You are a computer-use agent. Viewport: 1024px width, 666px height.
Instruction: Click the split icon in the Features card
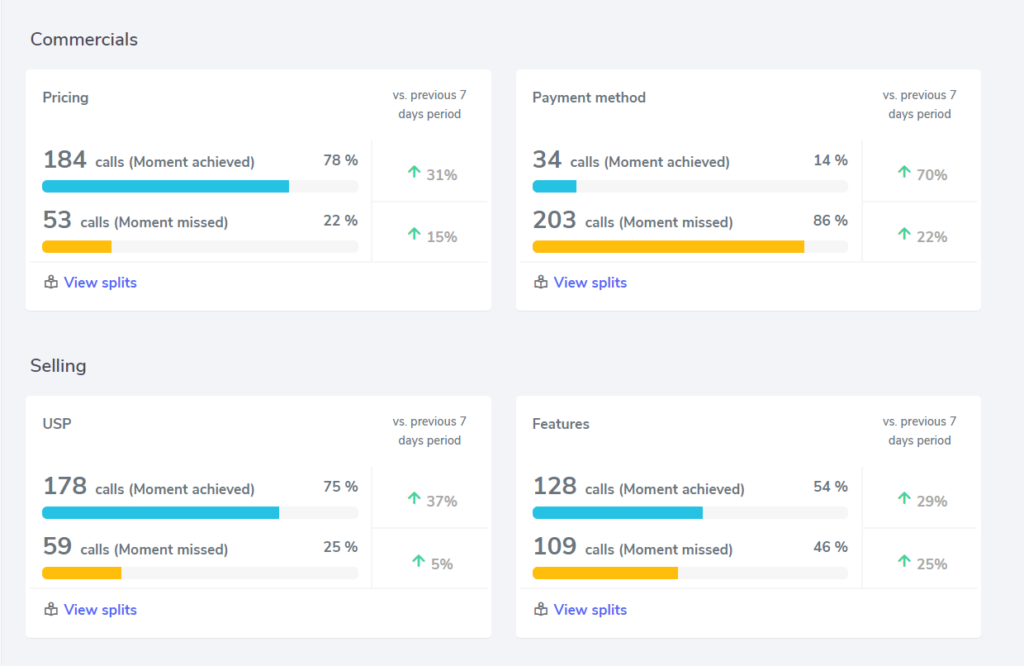coord(540,609)
